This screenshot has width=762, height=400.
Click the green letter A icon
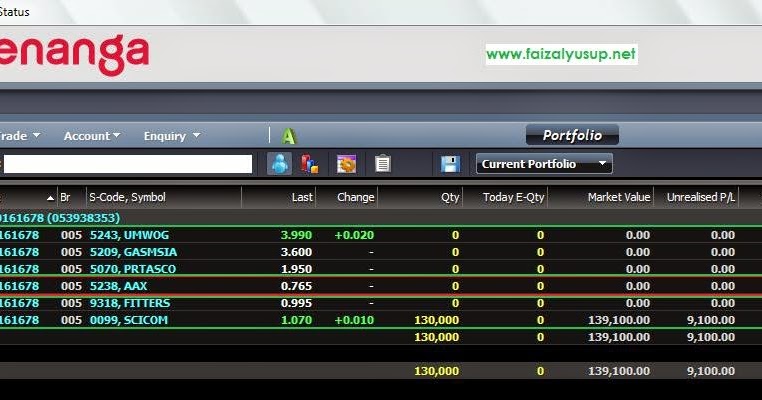[x=289, y=136]
